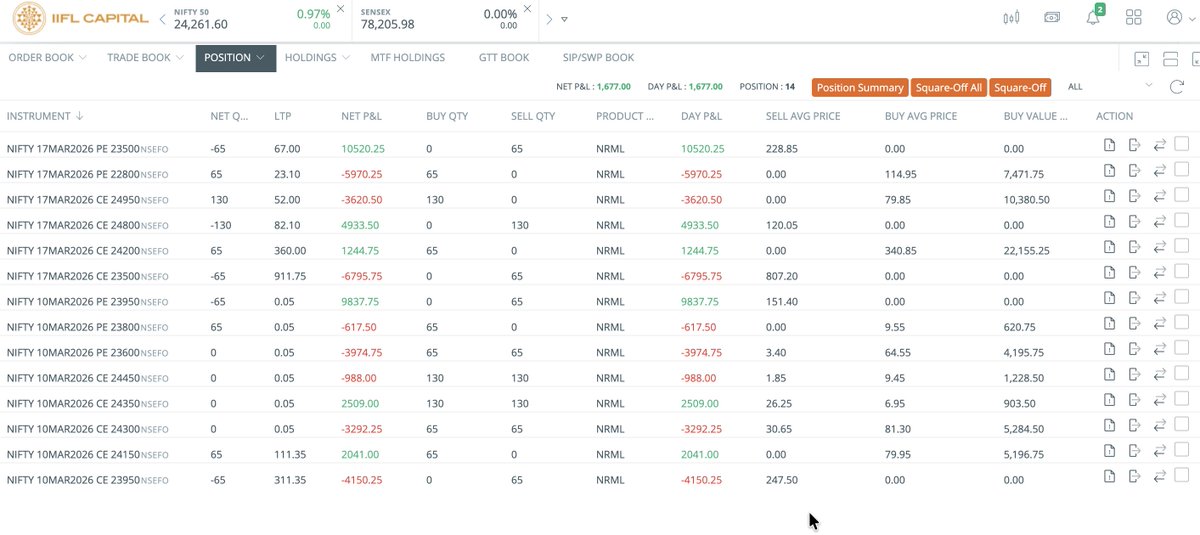Click convert arrows for NIFTY 17MAR2026 CE 24950

(1160, 195)
